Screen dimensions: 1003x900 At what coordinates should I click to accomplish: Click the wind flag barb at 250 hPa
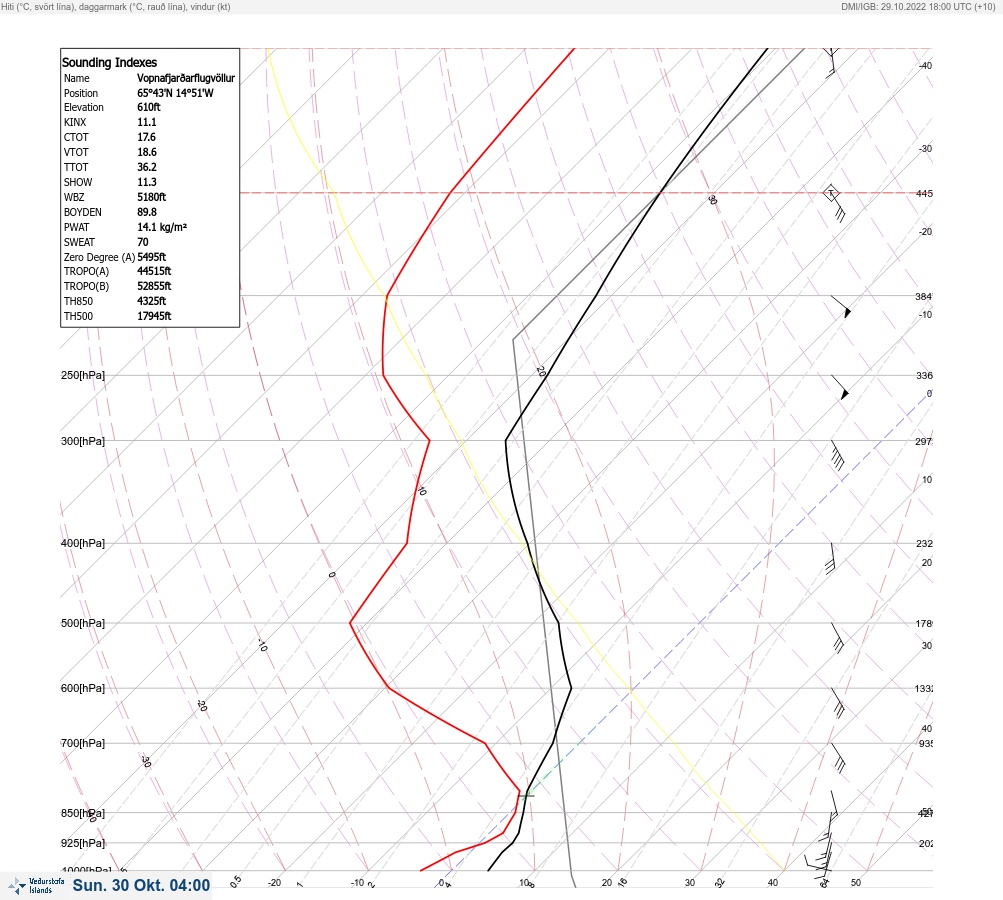(840, 388)
